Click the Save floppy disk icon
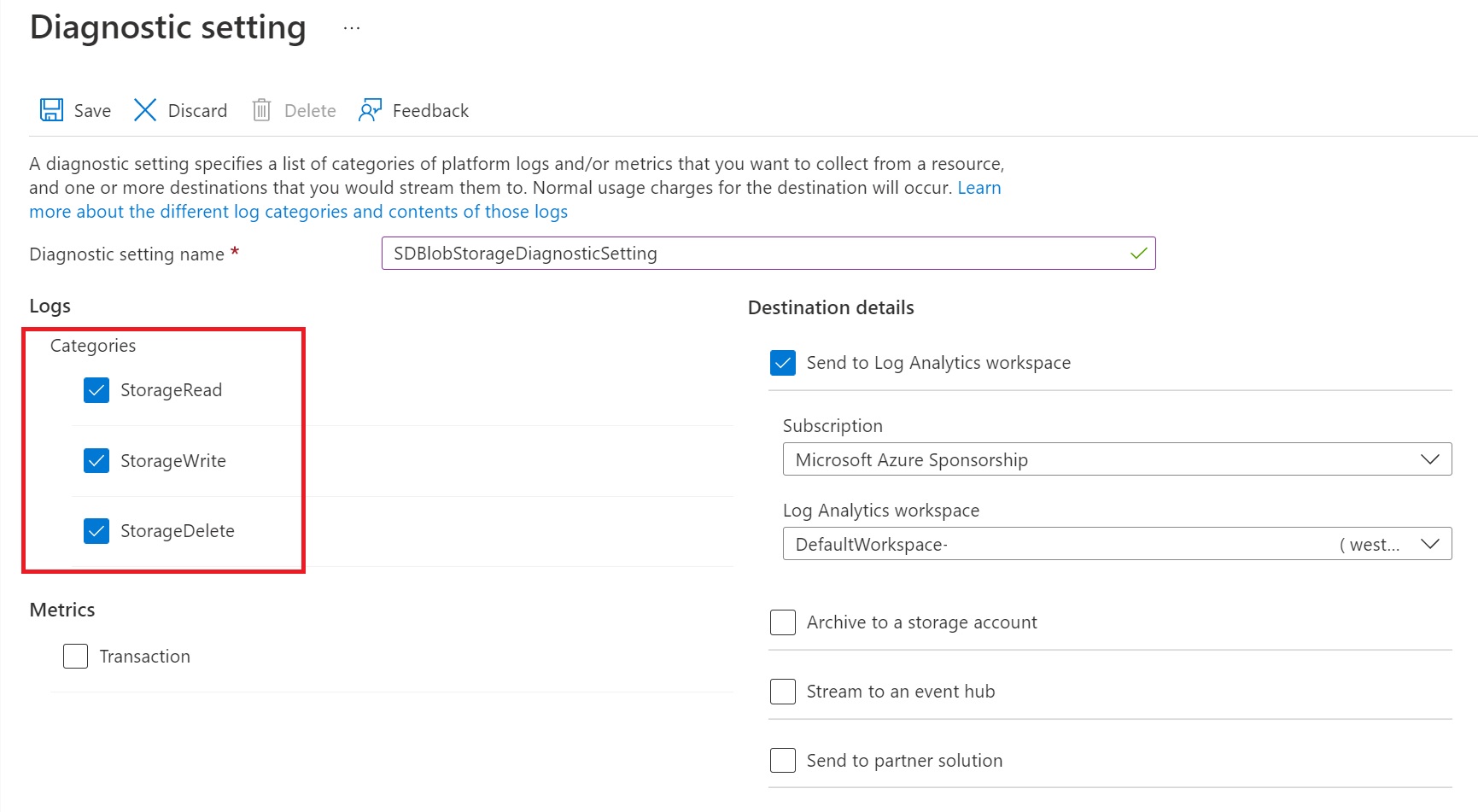The image size is (1478, 812). click(x=51, y=110)
